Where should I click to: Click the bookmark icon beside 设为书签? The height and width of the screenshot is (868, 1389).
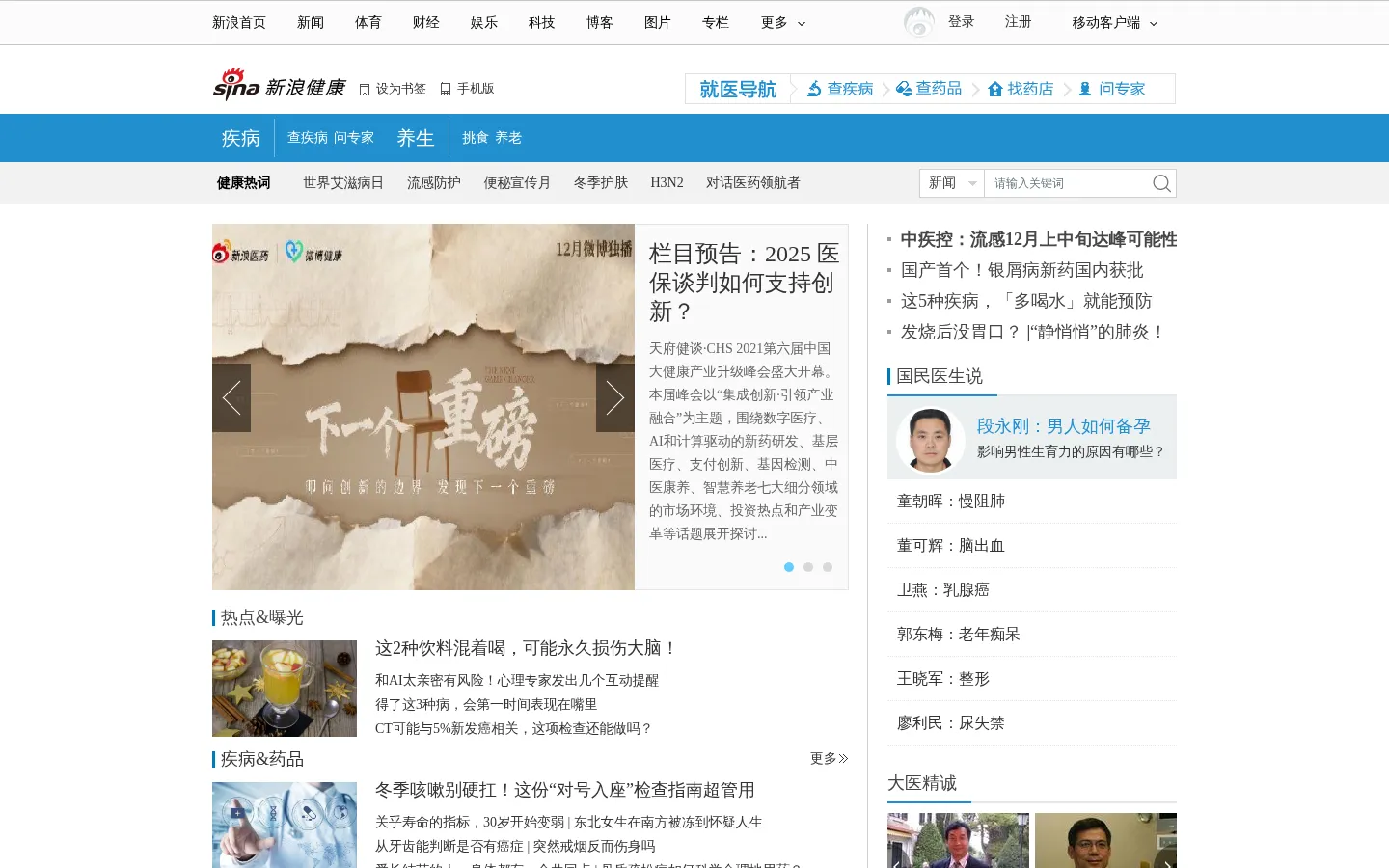pyautogui.click(x=365, y=89)
